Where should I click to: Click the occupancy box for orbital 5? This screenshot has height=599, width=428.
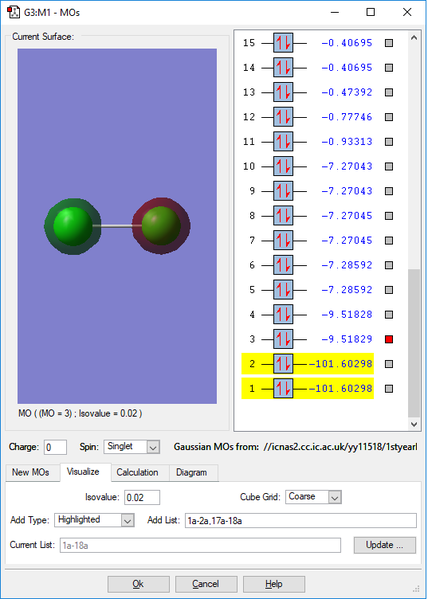pos(283,290)
